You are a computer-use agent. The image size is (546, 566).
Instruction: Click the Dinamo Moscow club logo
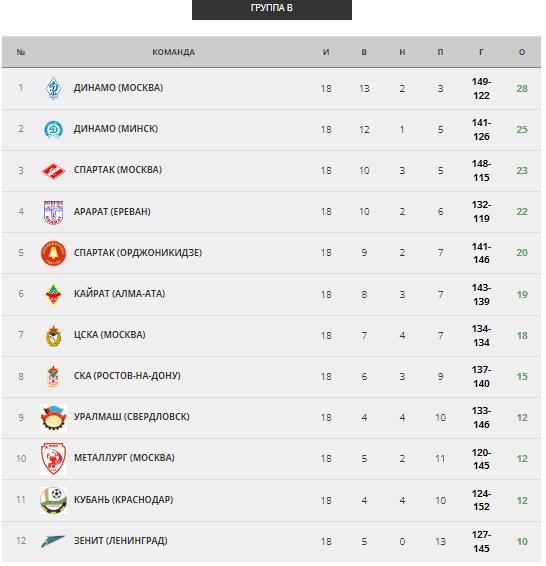(x=53, y=88)
